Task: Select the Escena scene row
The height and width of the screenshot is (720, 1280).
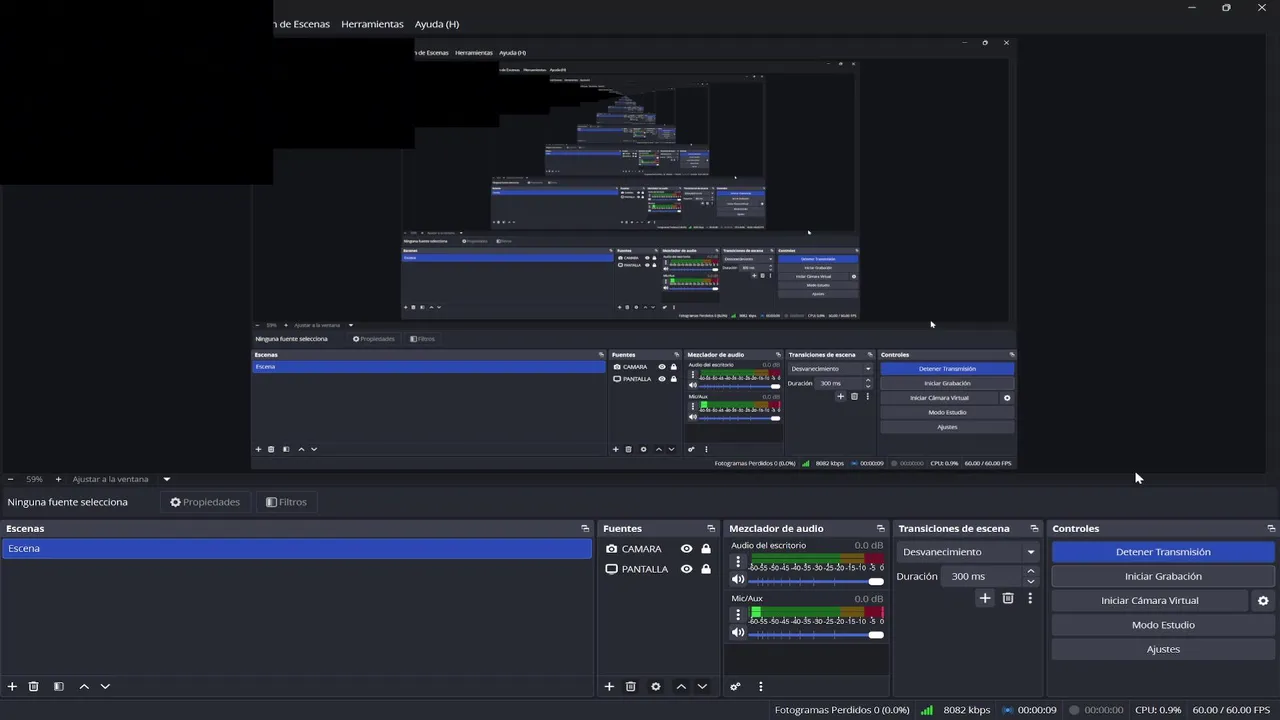Action: click(297, 549)
